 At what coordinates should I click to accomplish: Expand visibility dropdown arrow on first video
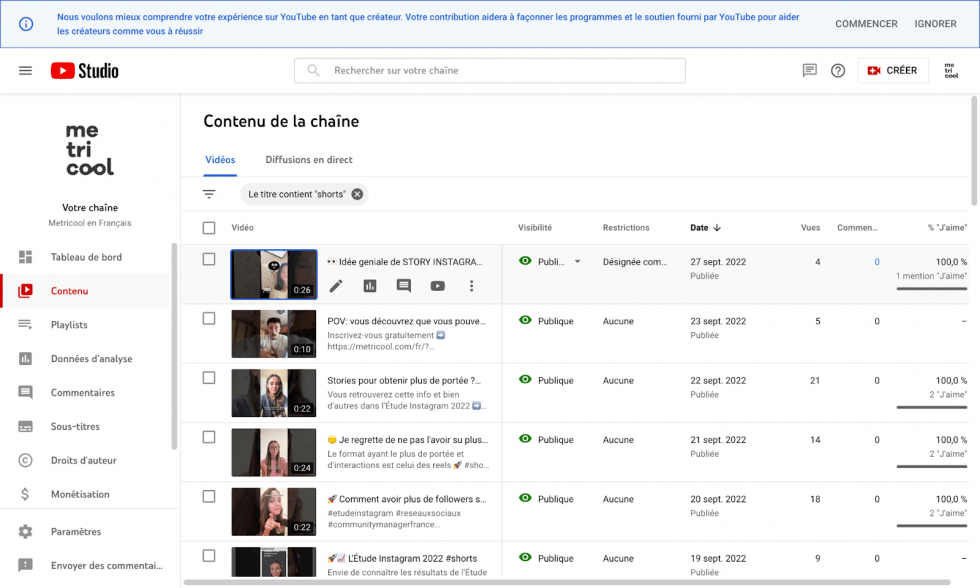(578, 262)
